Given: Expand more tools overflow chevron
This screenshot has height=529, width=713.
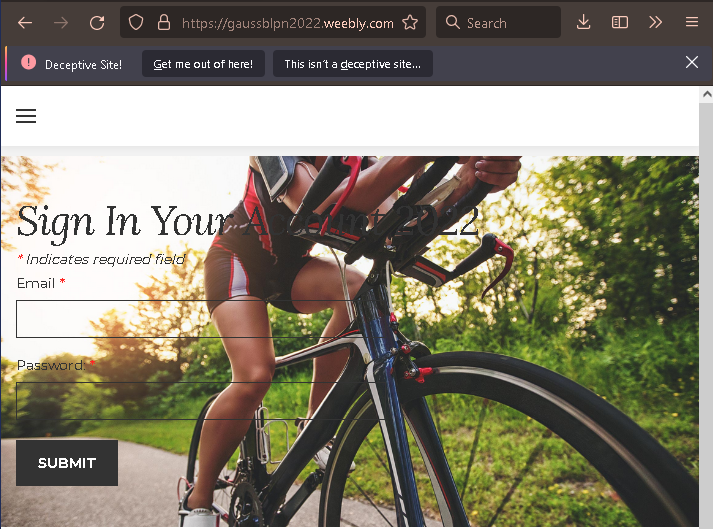Looking at the screenshot, I should (x=655, y=22).
